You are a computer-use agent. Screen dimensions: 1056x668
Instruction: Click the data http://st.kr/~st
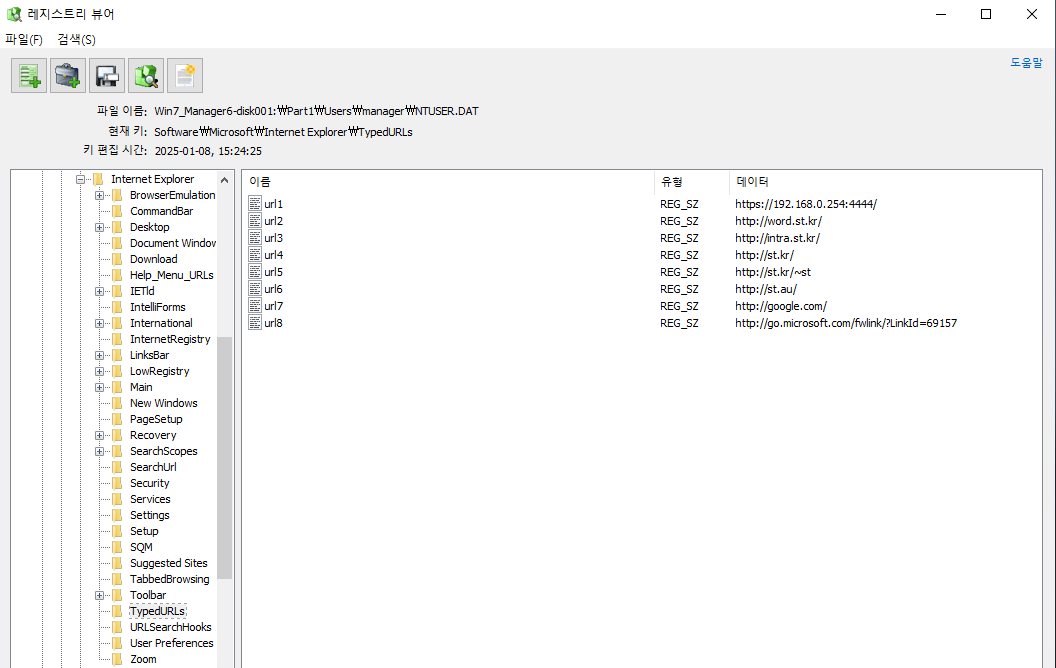pyautogui.click(x=773, y=272)
